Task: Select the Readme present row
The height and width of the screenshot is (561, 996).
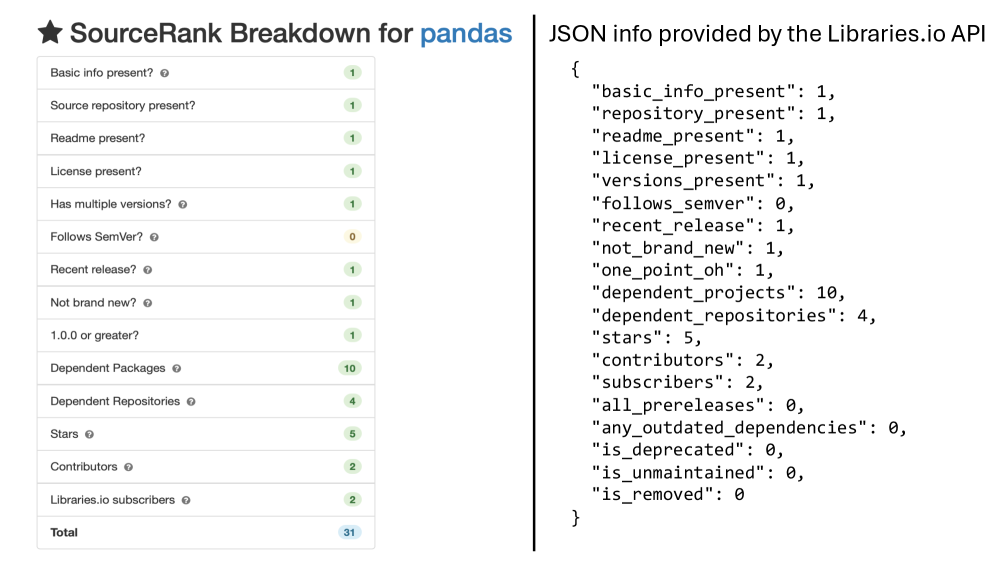Action: pos(206,139)
